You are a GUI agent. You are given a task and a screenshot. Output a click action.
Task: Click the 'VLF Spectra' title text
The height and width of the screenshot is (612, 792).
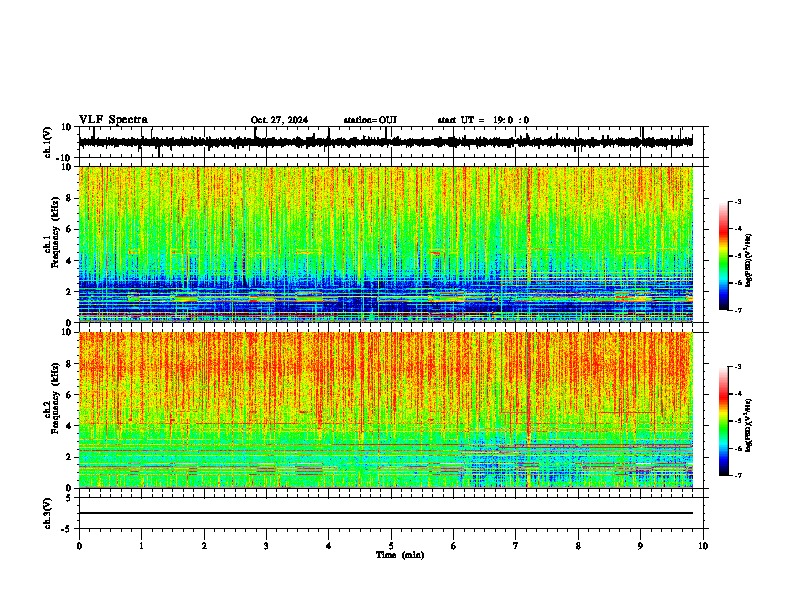coord(113,120)
